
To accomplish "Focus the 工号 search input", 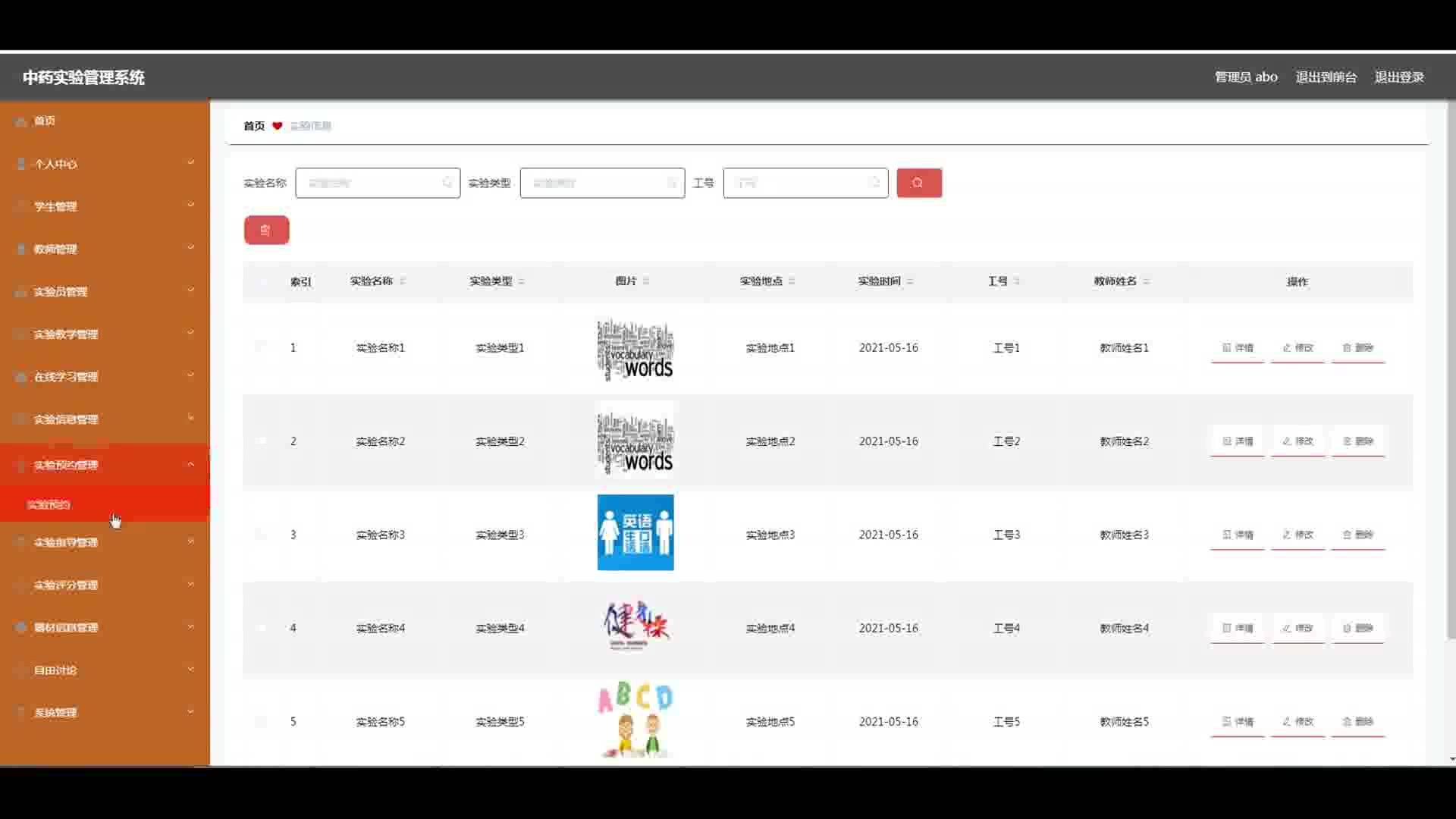I will coord(805,183).
